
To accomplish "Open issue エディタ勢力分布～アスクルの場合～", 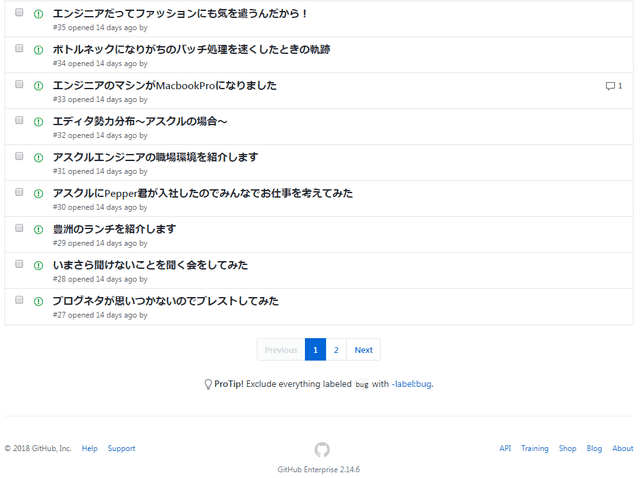I will [x=140, y=122].
